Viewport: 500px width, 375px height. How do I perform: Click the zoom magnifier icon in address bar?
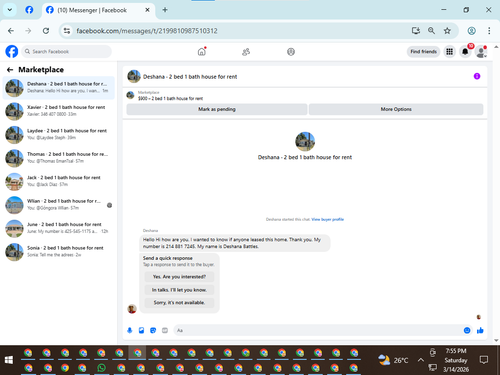click(x=431, y=31)
